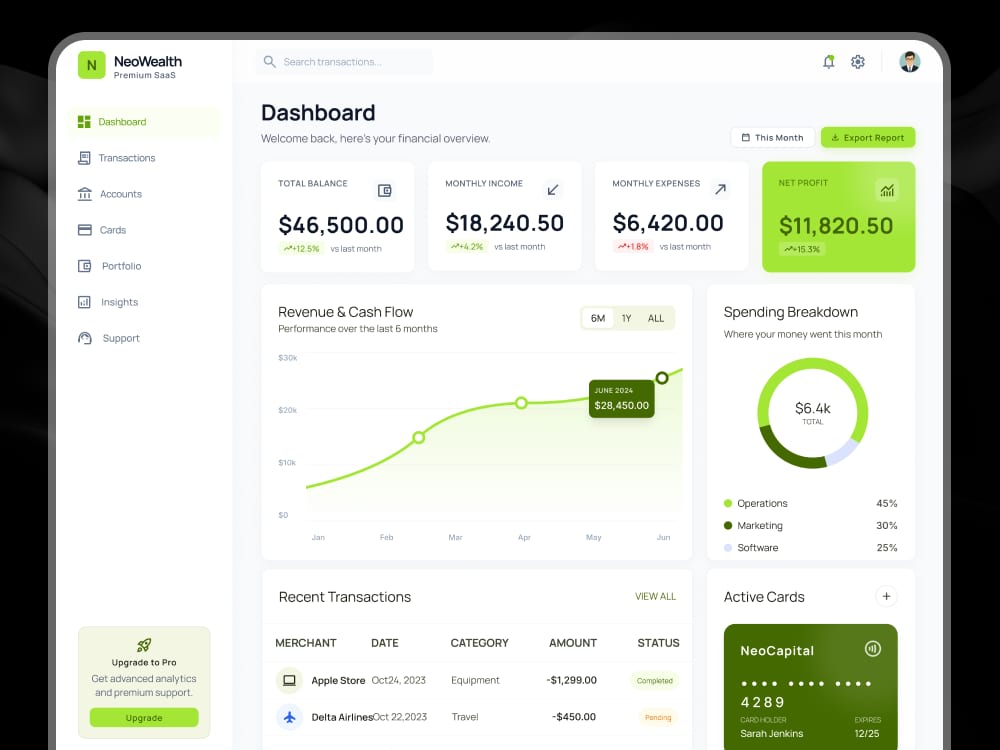
Task: Click the Oct 22, 2023 date cell
Action: point(400,717)
